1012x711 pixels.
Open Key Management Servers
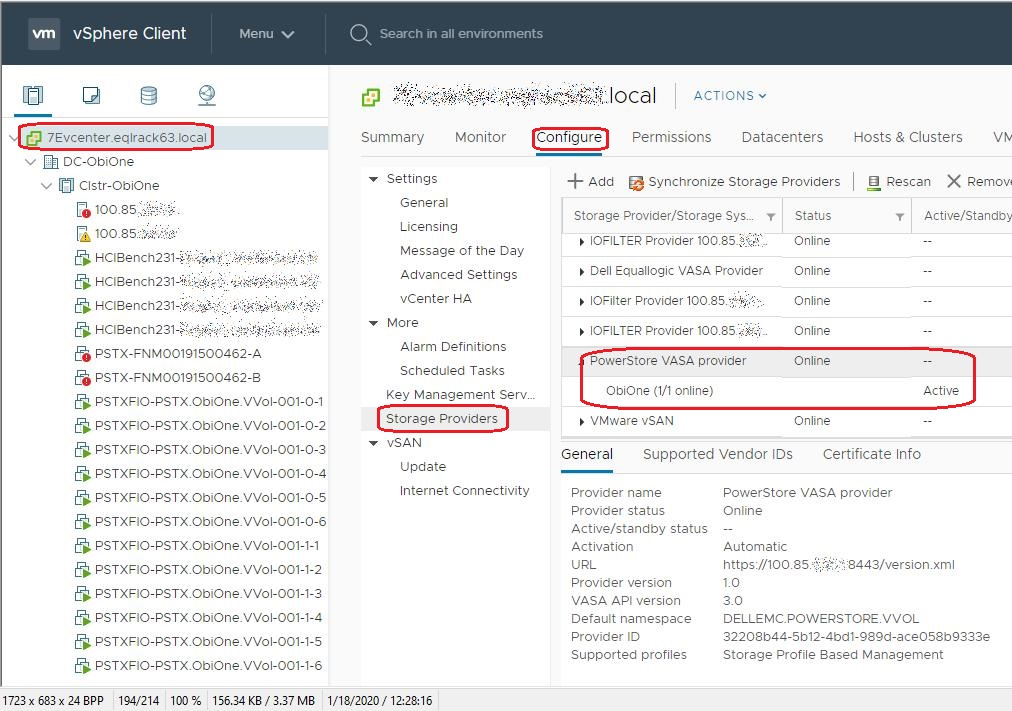(x=460, y=394)
